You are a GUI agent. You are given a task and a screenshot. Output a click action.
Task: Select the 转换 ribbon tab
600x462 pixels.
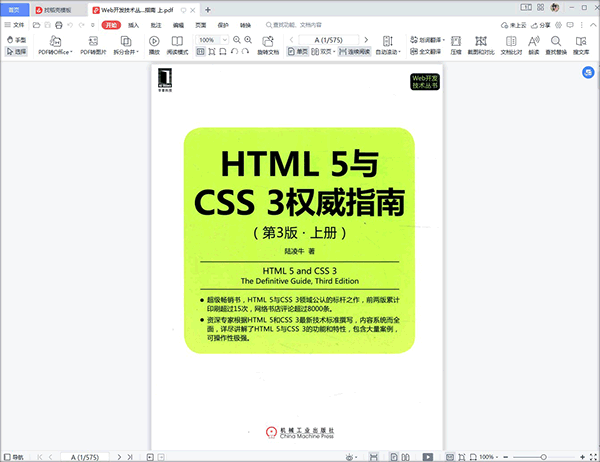(x=245, y=25)
